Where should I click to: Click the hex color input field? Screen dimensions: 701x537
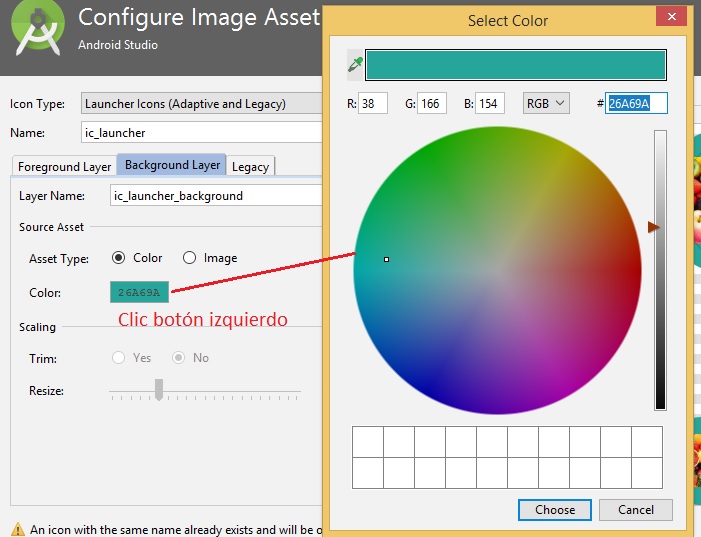pos(635,104)
